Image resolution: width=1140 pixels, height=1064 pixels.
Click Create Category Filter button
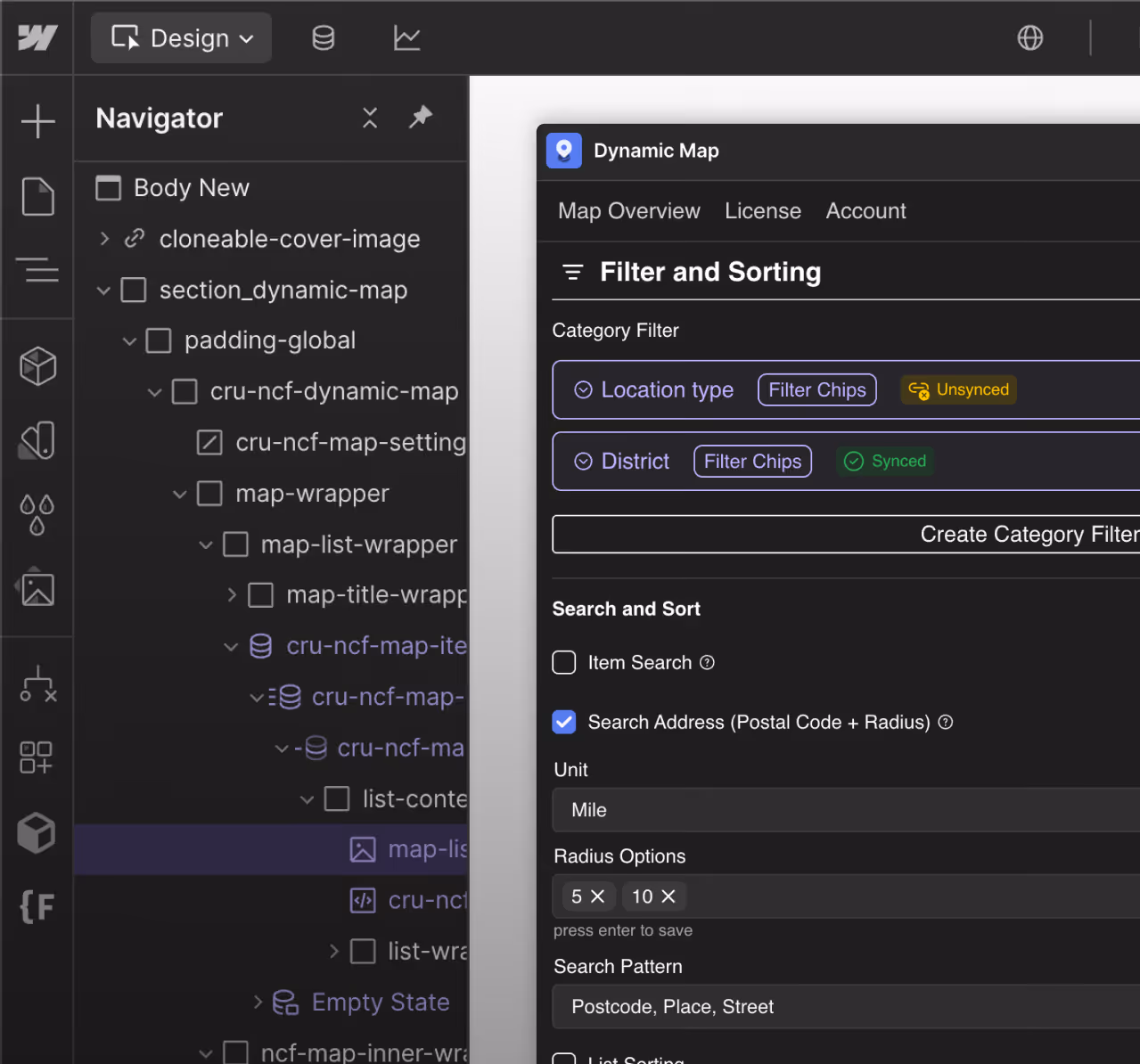tap(846, 534)
